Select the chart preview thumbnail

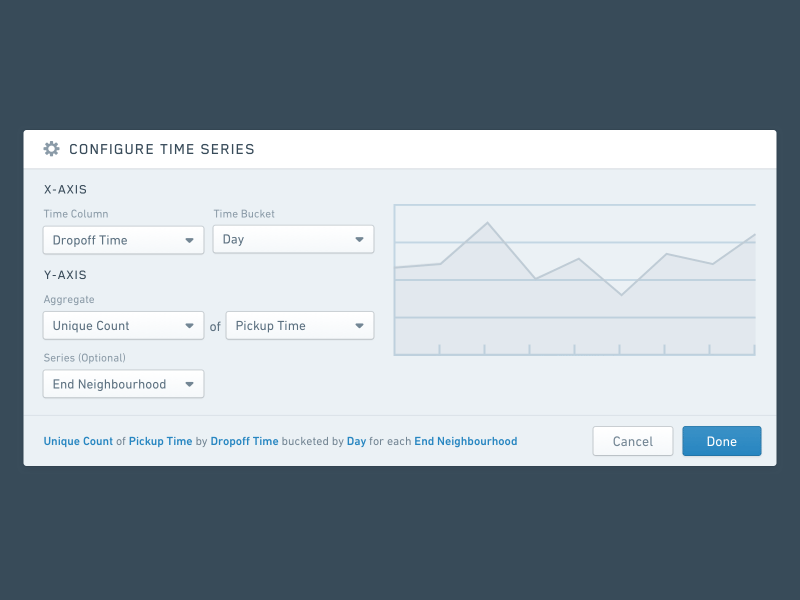575,280
